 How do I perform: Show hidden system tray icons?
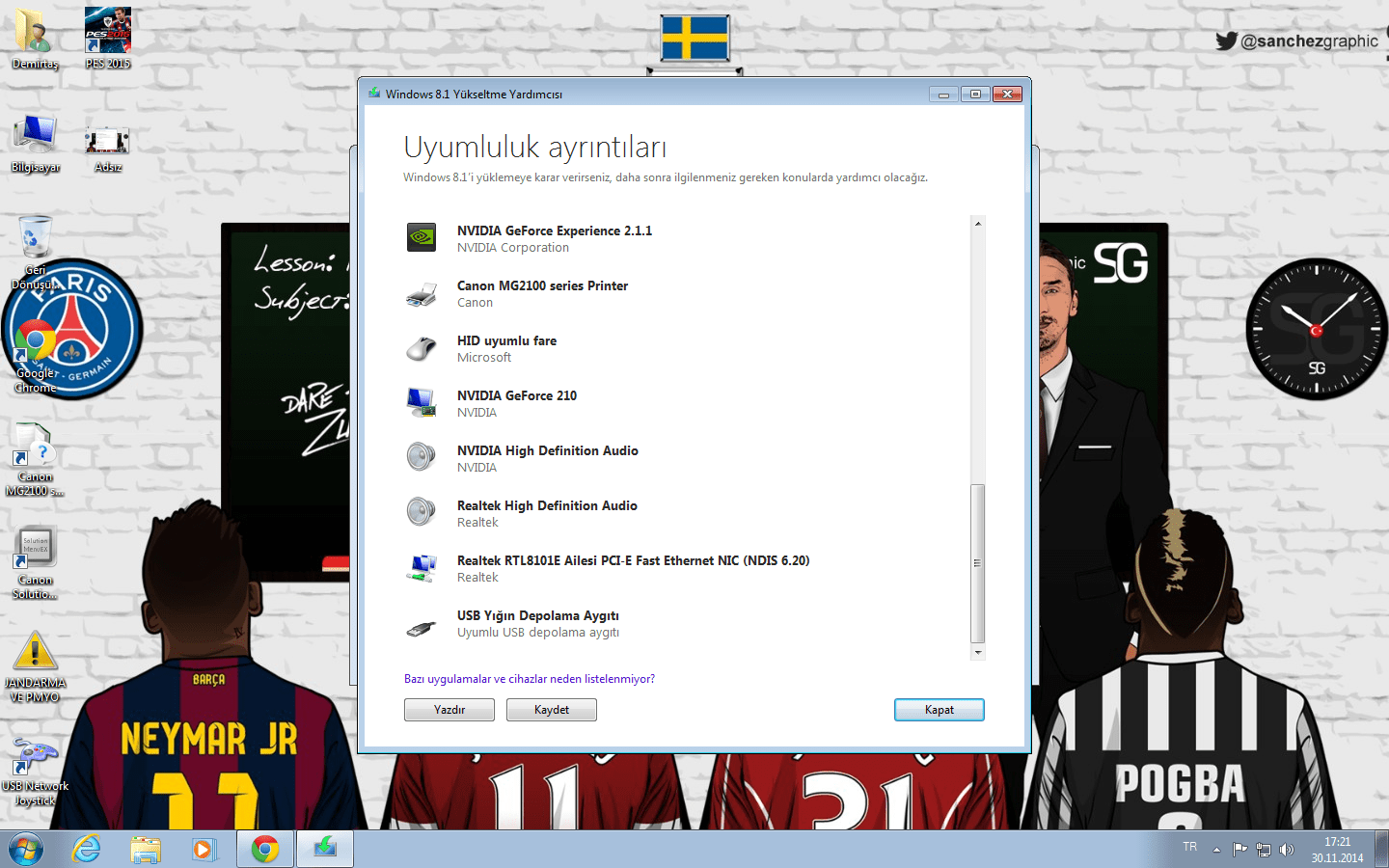[x=1216, y=850]
